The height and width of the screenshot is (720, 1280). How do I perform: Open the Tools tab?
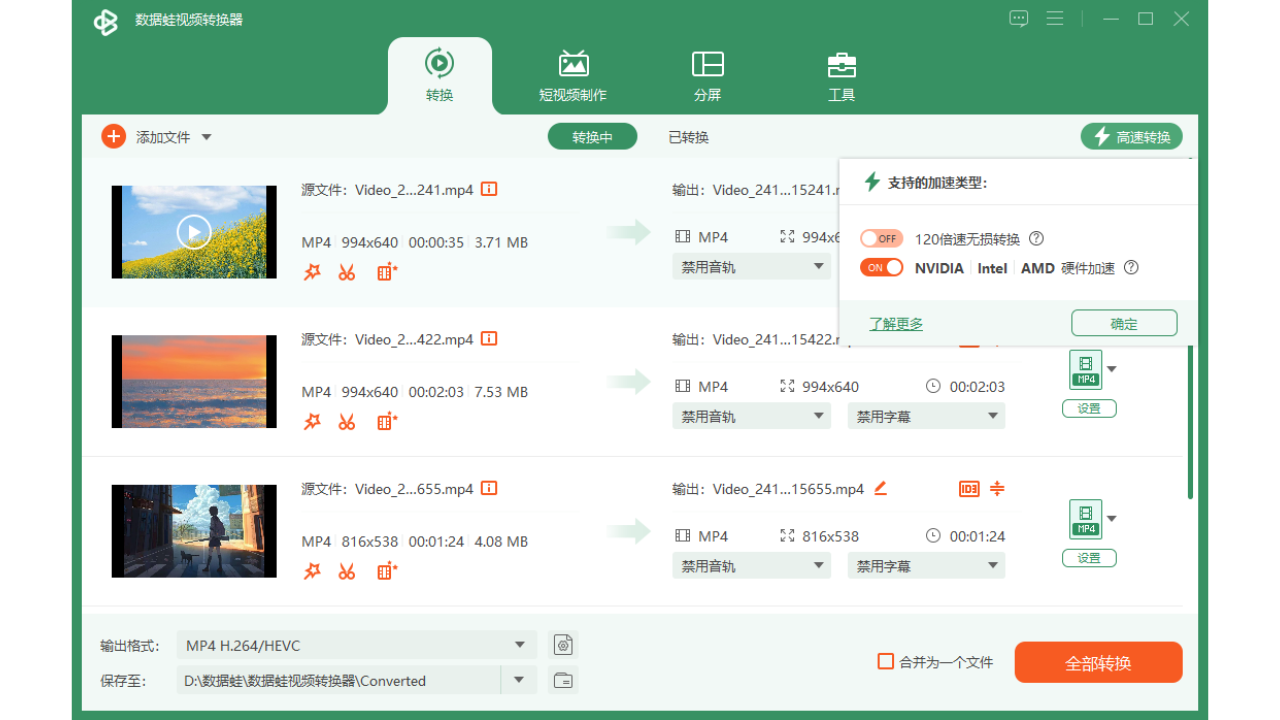(841, 77)
